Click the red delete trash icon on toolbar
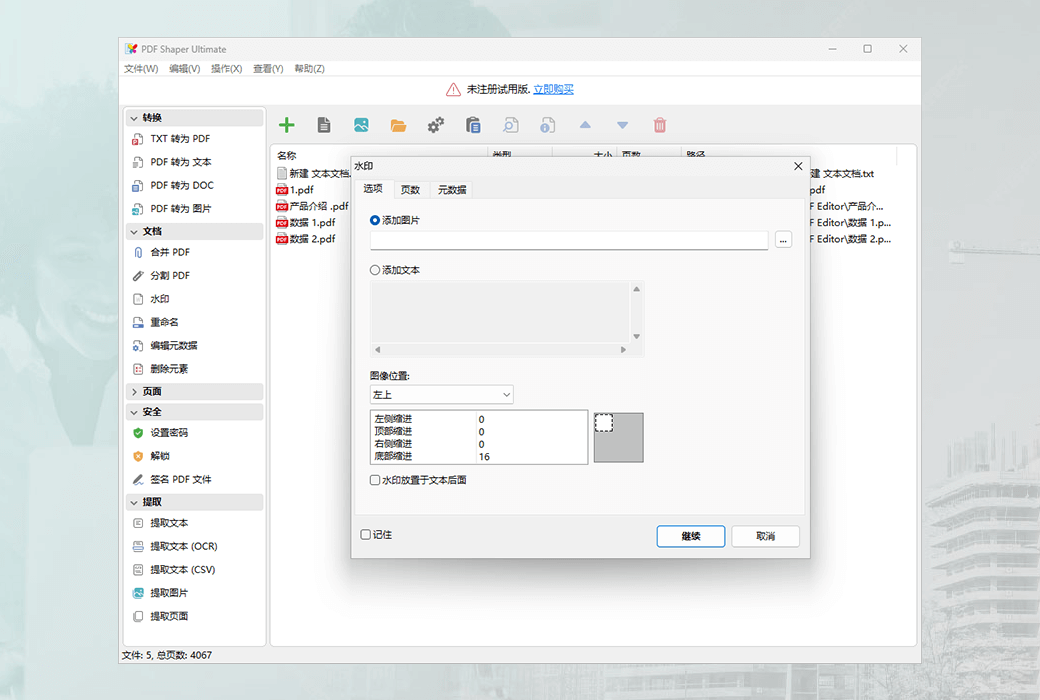The width and height of the screenshot is (1040, 700). [x=660, y=124]
